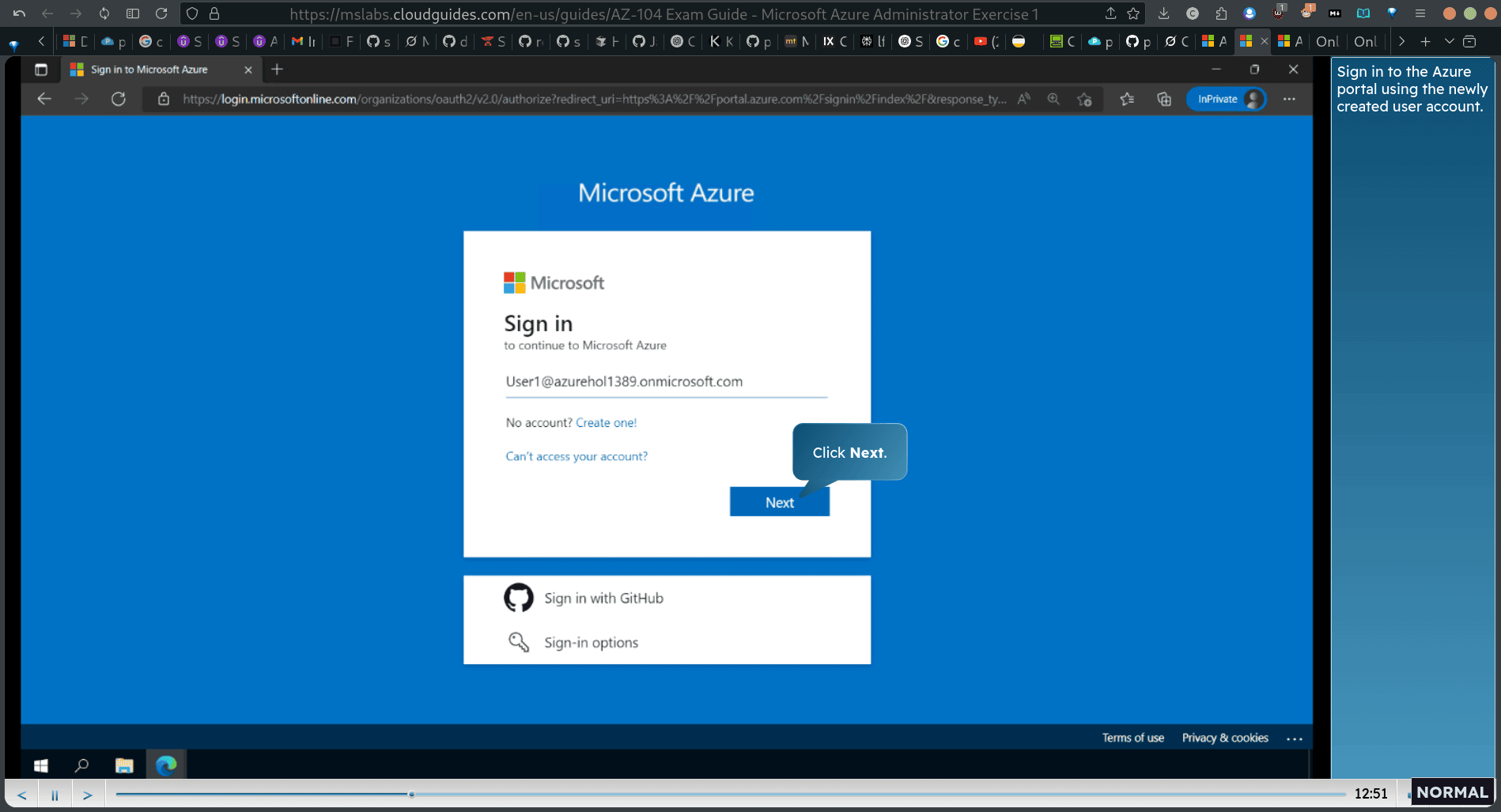Open Edge Settings and more menu
The height and width of the screenshot is (812, 1501).
click(x=1289, y=99)
